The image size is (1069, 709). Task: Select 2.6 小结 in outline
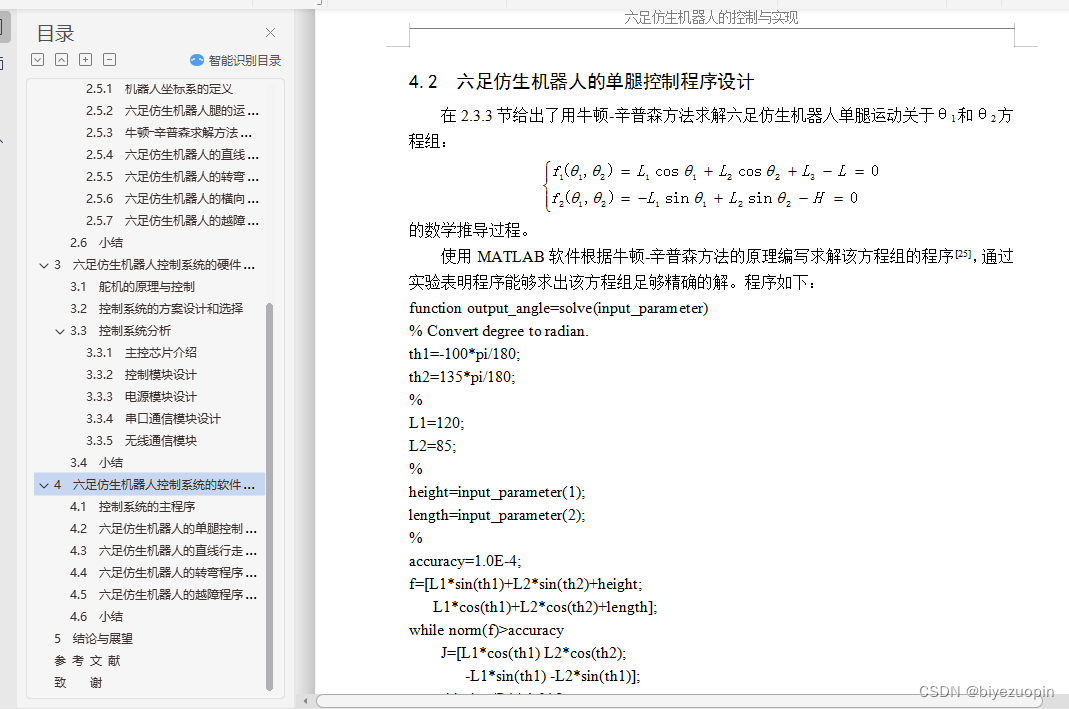pos(96,243)
